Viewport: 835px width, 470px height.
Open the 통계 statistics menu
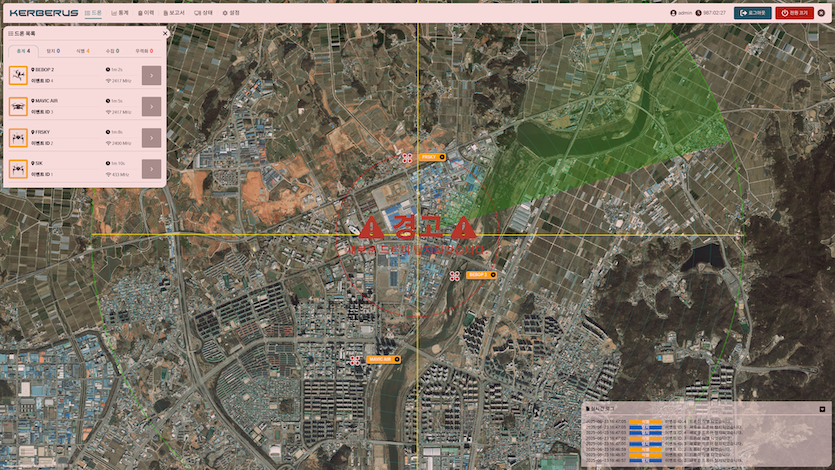click(120, 13)
